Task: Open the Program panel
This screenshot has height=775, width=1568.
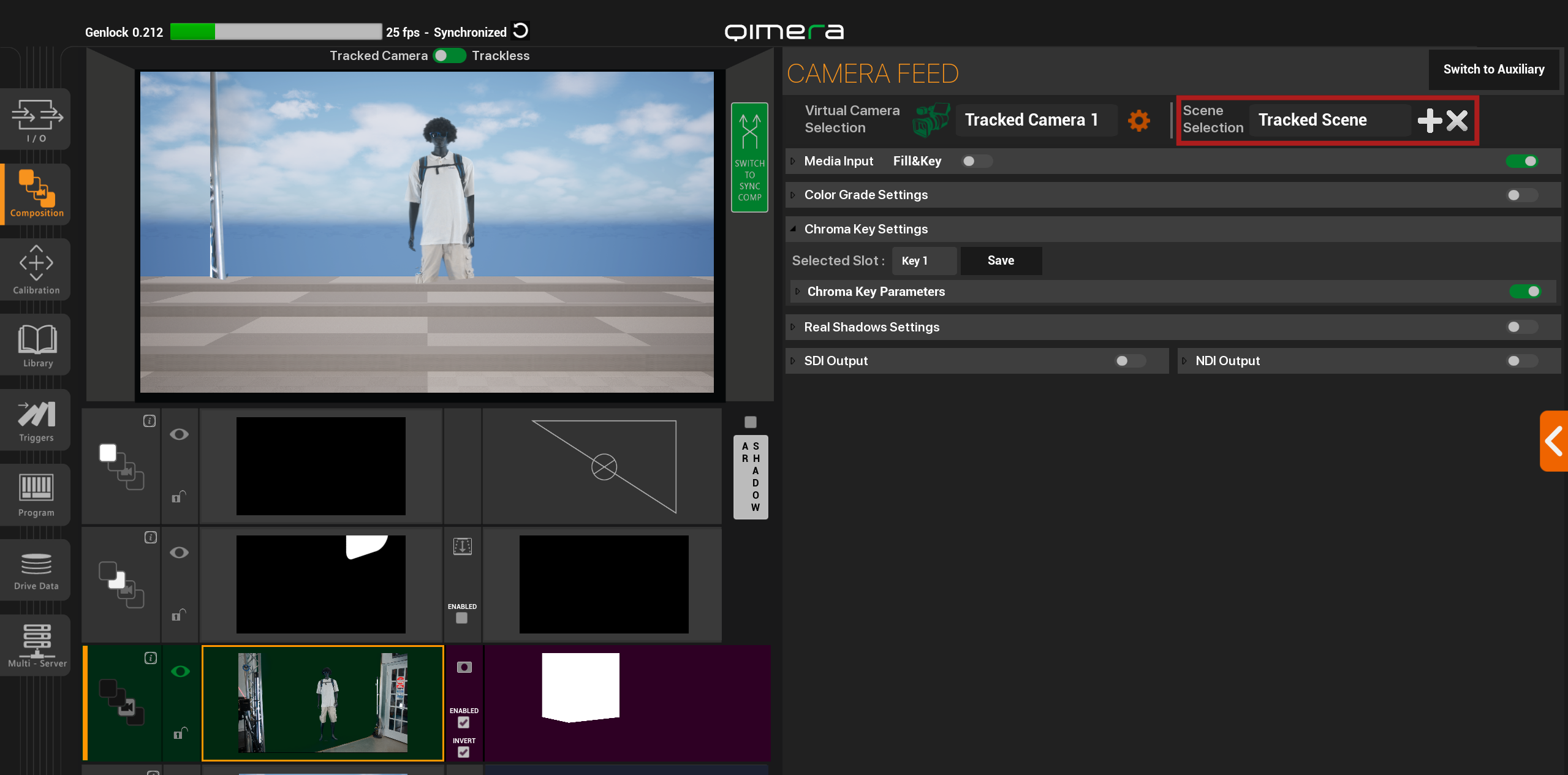Action: [x=36, y=495]
